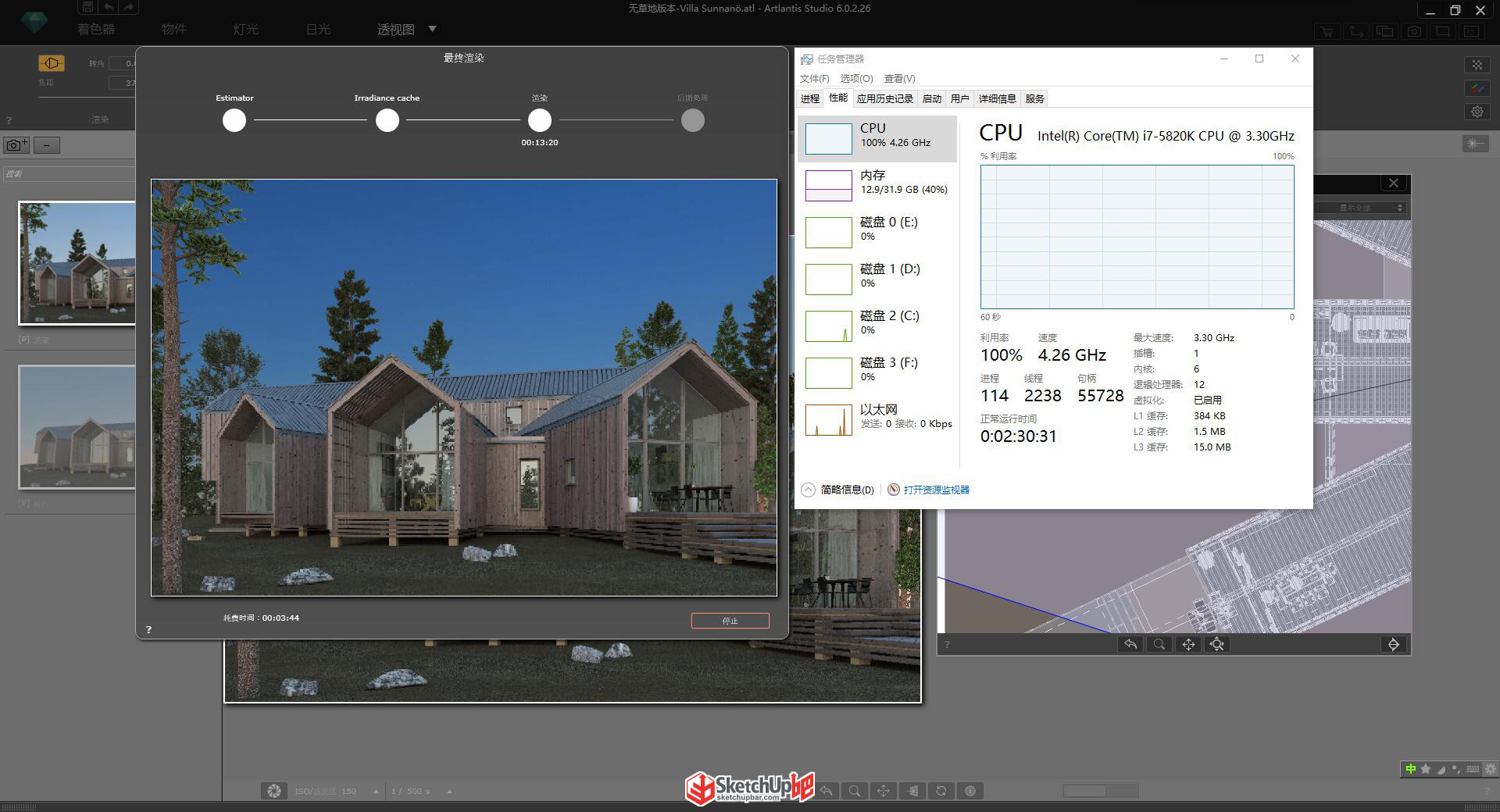Switch to 应用历史记录 tab in Task Manager
Image resolution: width=1500 pixels, height=812 pixels.
click(x=884, y=99)
